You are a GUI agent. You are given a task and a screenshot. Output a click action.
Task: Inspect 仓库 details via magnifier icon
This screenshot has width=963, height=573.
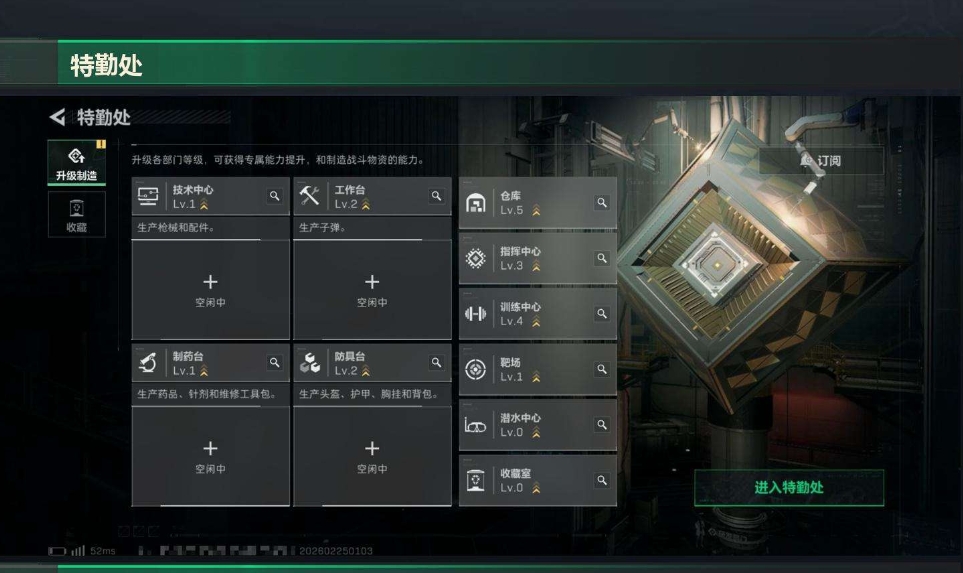click(602, 203)
